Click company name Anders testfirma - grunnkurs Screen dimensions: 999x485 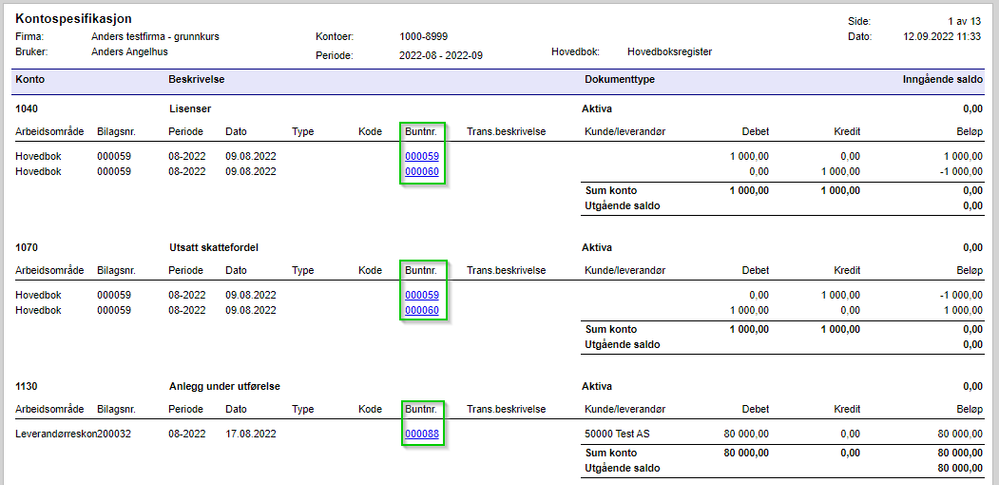(155, 37)
